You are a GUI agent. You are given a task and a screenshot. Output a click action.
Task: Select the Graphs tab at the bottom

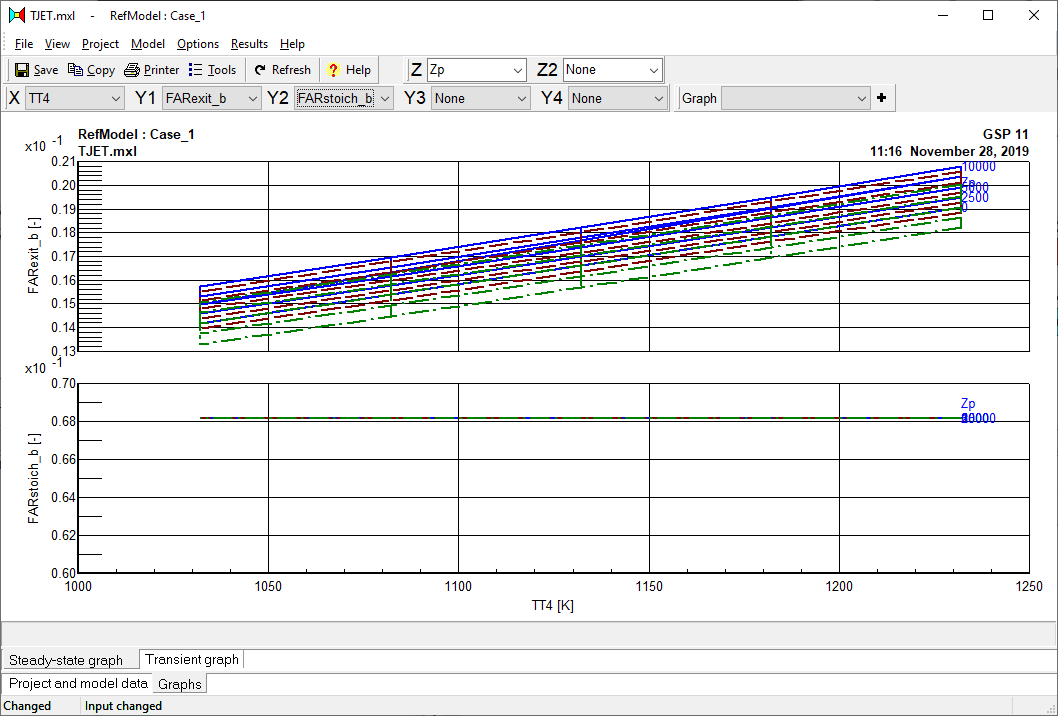(178, 684)
